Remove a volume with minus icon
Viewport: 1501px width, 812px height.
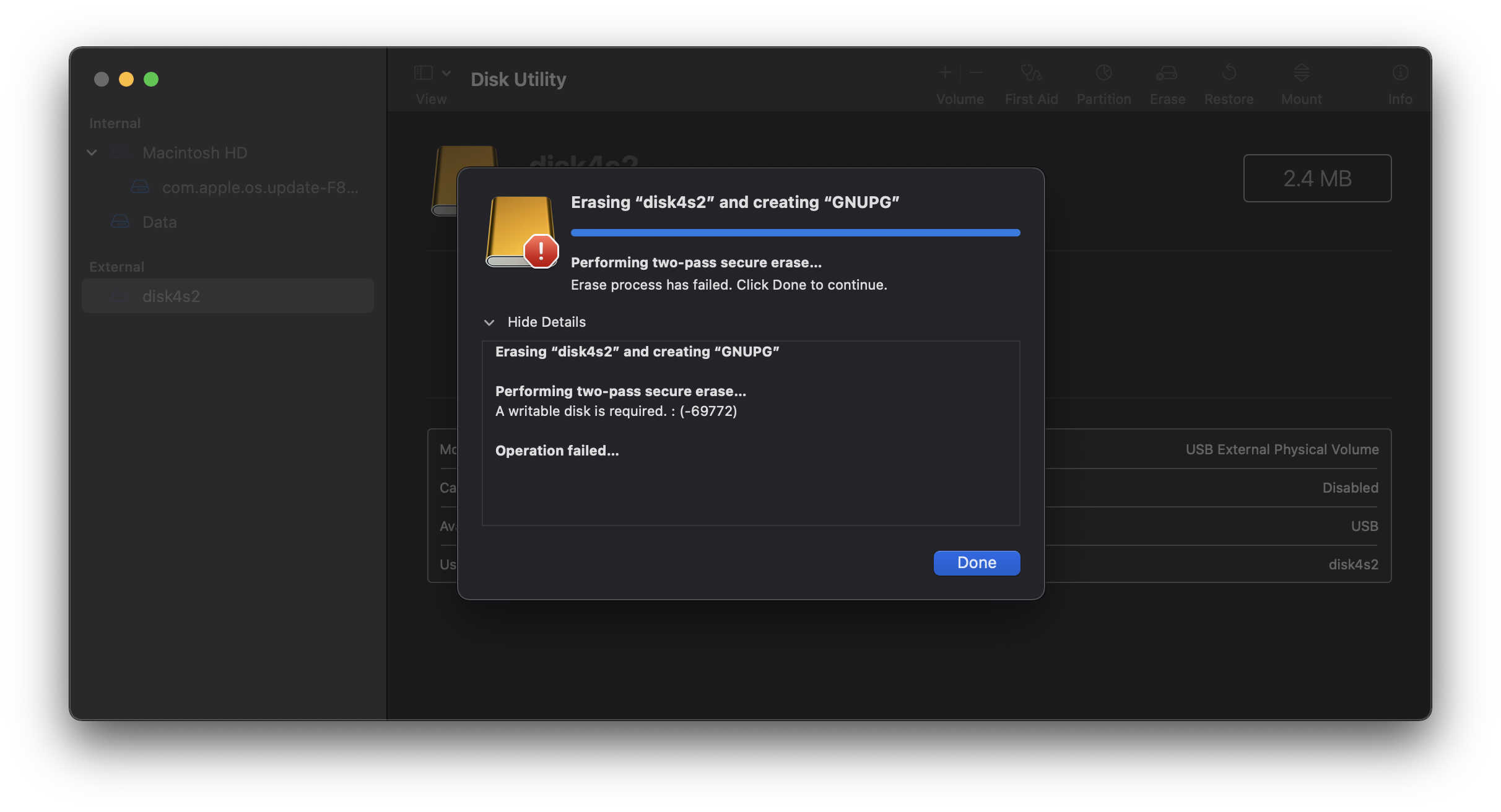click(x=976, y=73)
